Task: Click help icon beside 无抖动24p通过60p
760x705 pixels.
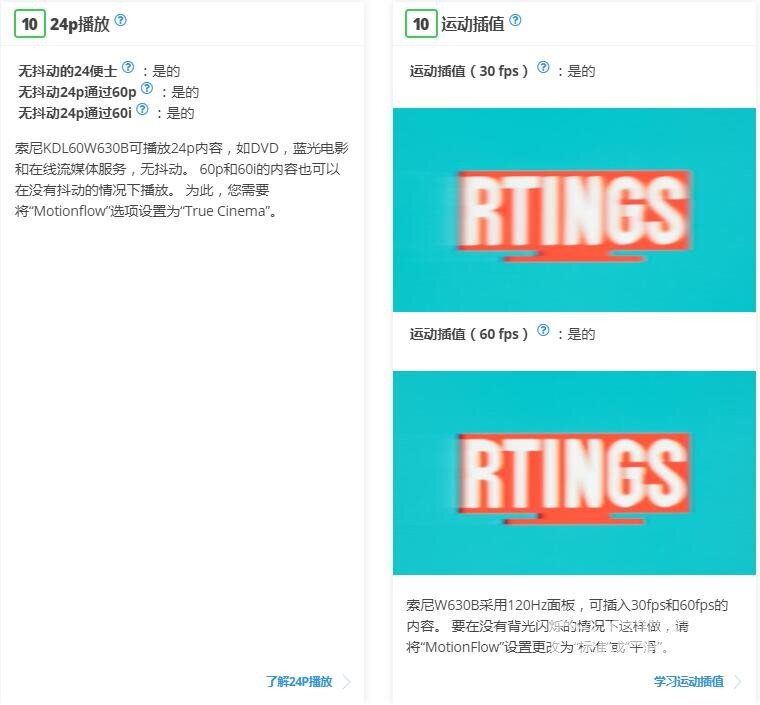Action: click(x=147, y=88)
